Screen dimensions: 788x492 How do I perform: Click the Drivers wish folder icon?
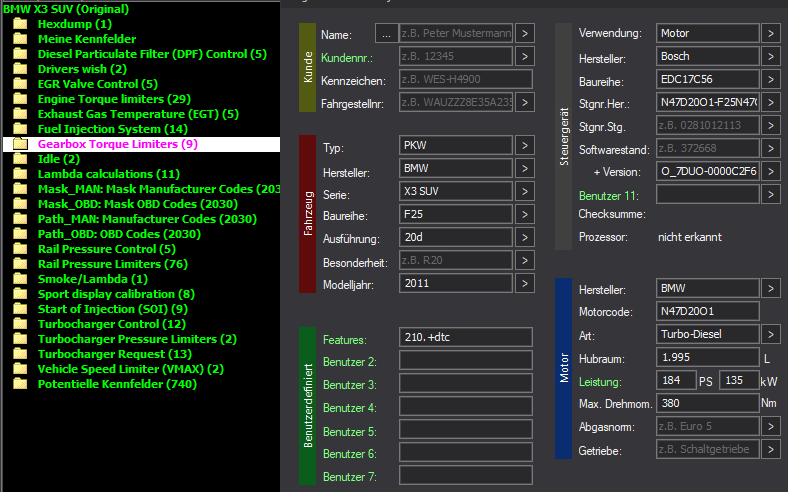[x=20, y=69]
